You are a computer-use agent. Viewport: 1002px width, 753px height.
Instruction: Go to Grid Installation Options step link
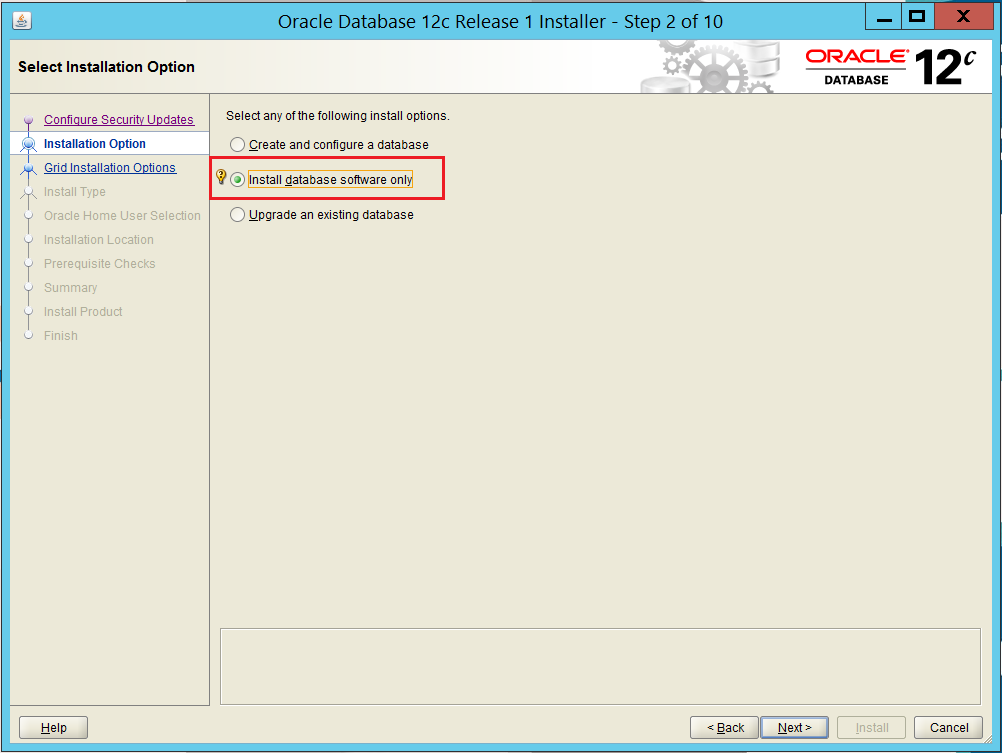110,167
